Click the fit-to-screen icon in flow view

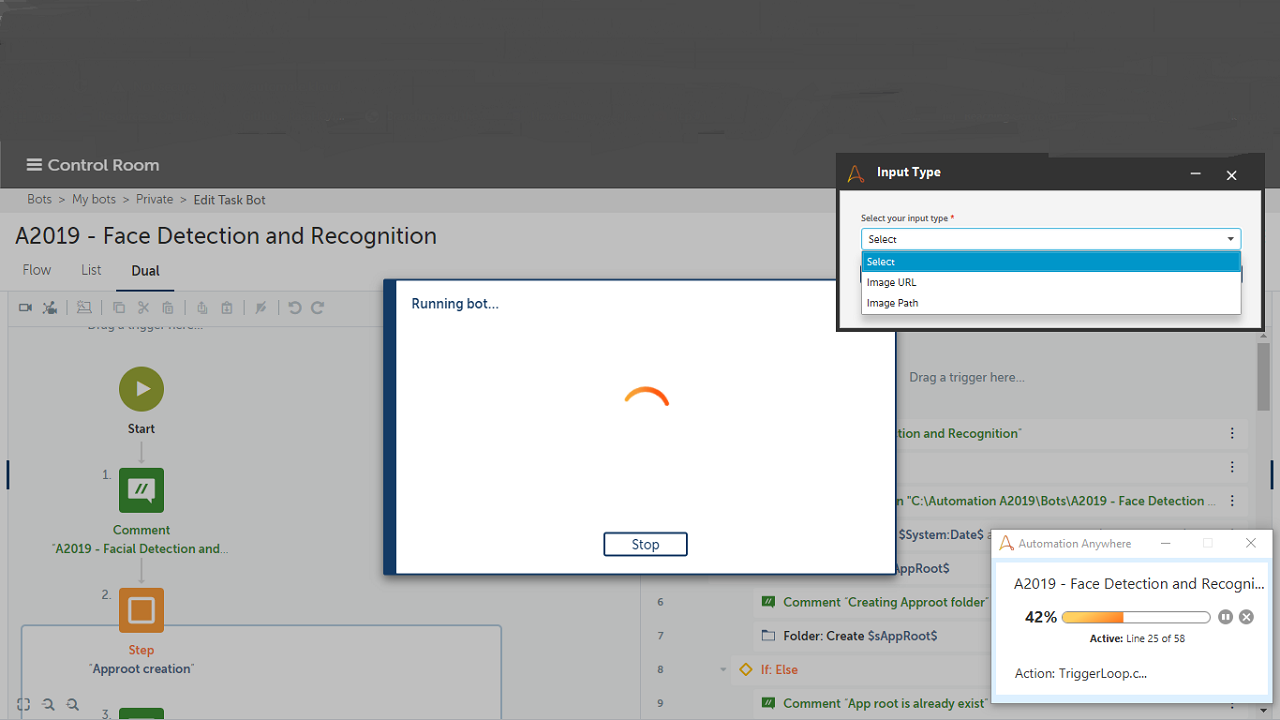tap(24, 705)
